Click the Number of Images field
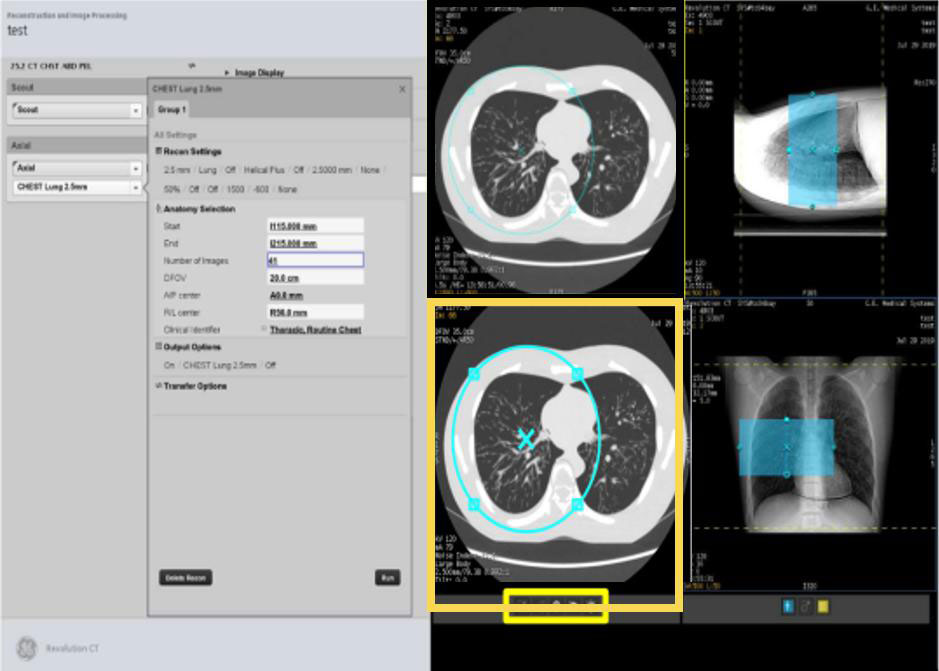Image resolution: width=939 pixels, height=671 pixels. pos(314,260)
